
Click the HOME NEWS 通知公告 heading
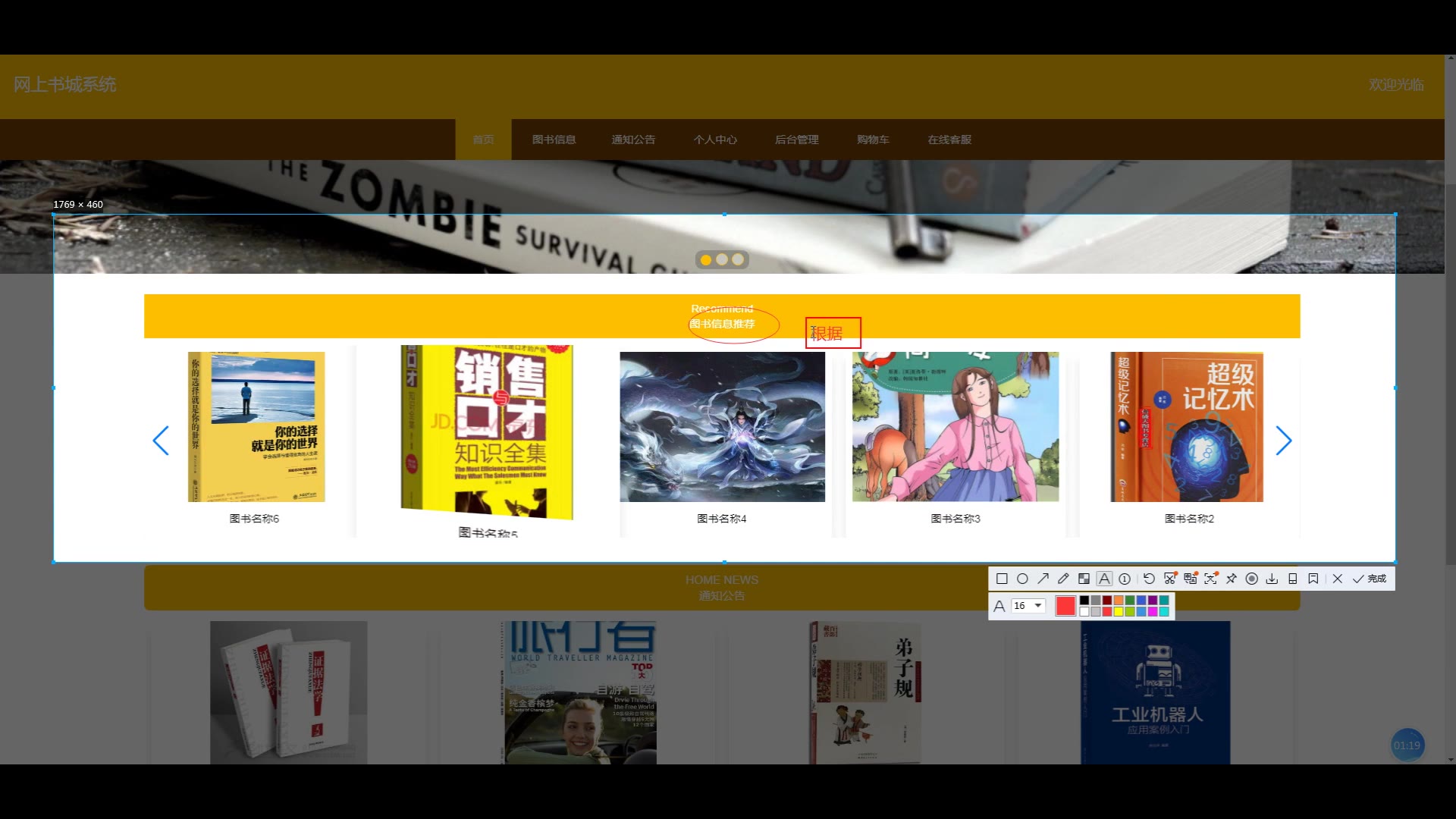722,588
